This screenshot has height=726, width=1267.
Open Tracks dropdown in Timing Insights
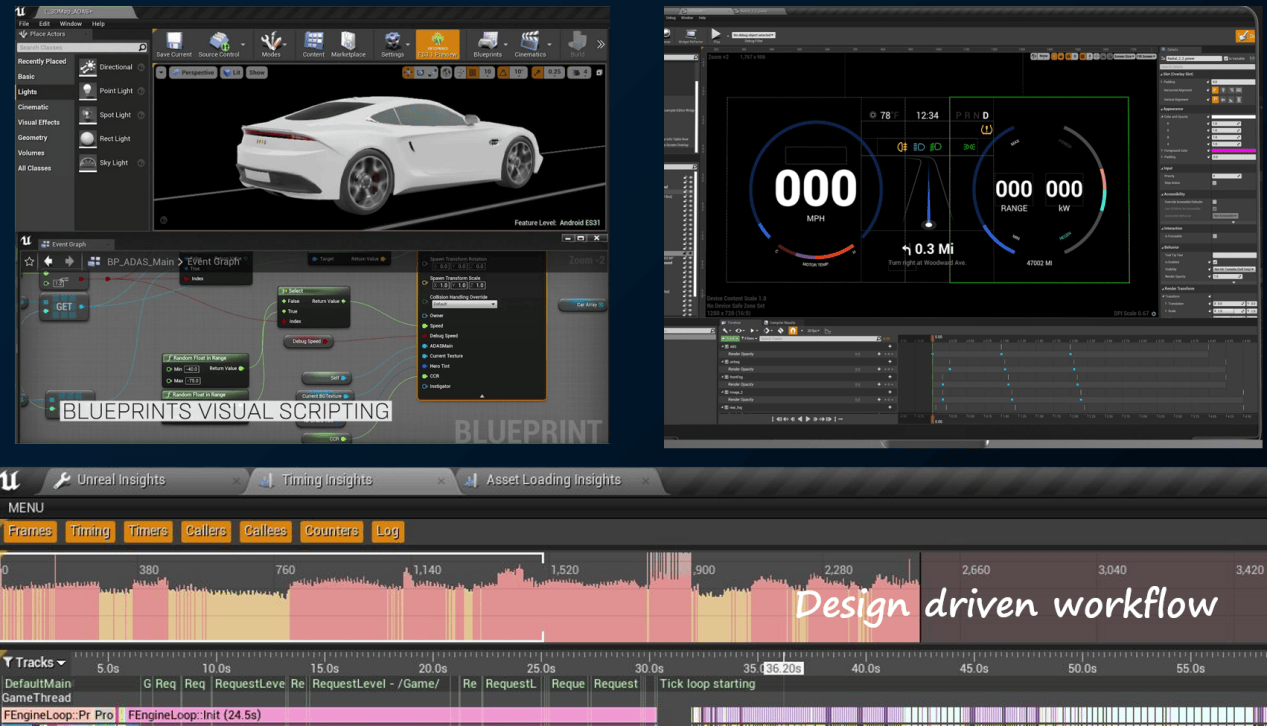[x=34, y=662]
